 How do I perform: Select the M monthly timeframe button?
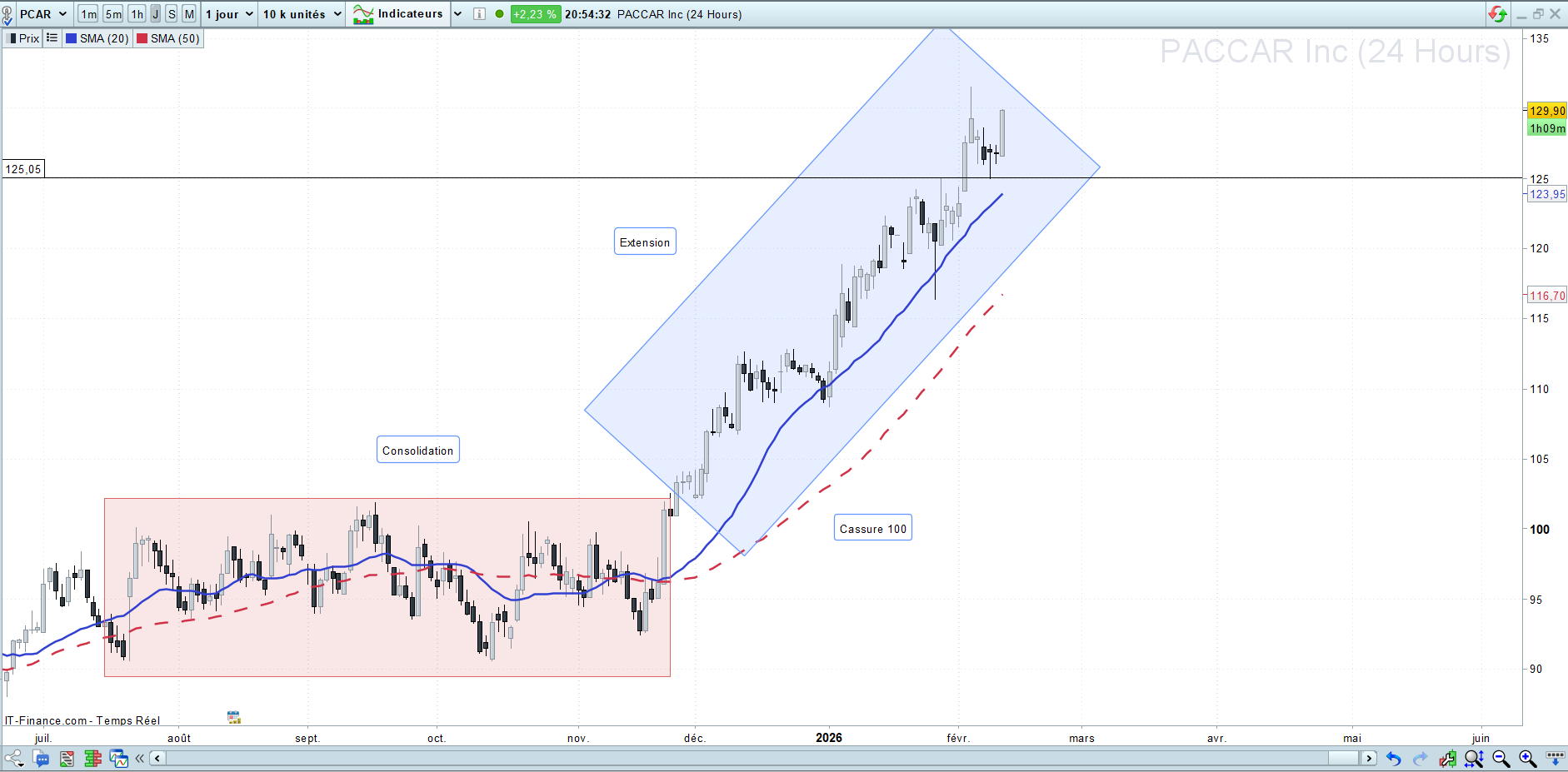pyautogui.click(x=189, y=14)
